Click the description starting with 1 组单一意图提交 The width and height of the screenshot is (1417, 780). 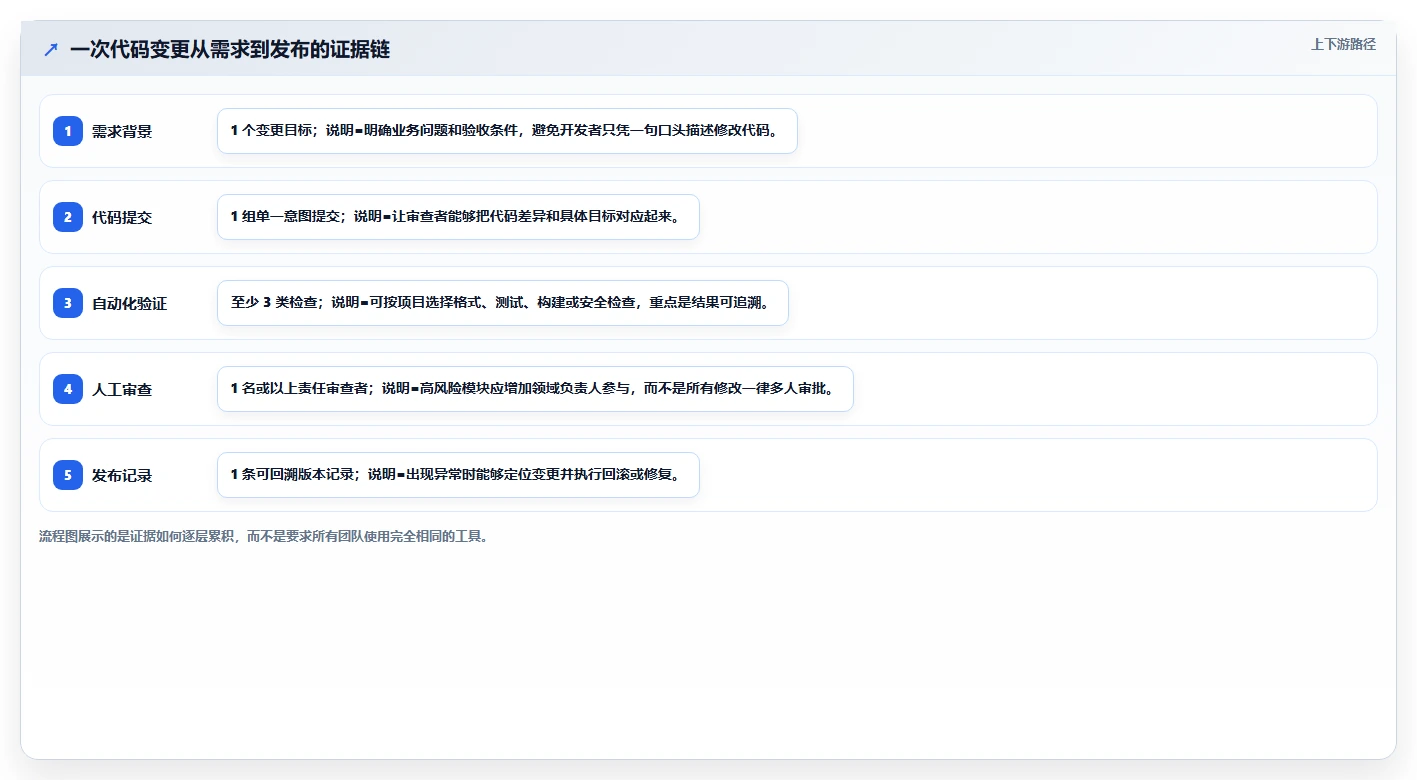pos(458,217)
